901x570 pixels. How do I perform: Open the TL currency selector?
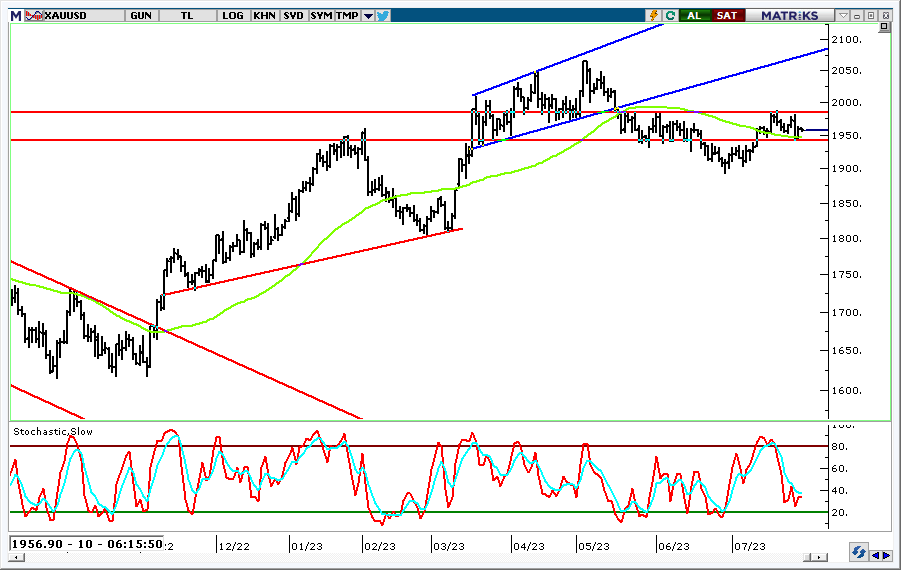click(x=188, y=15)
